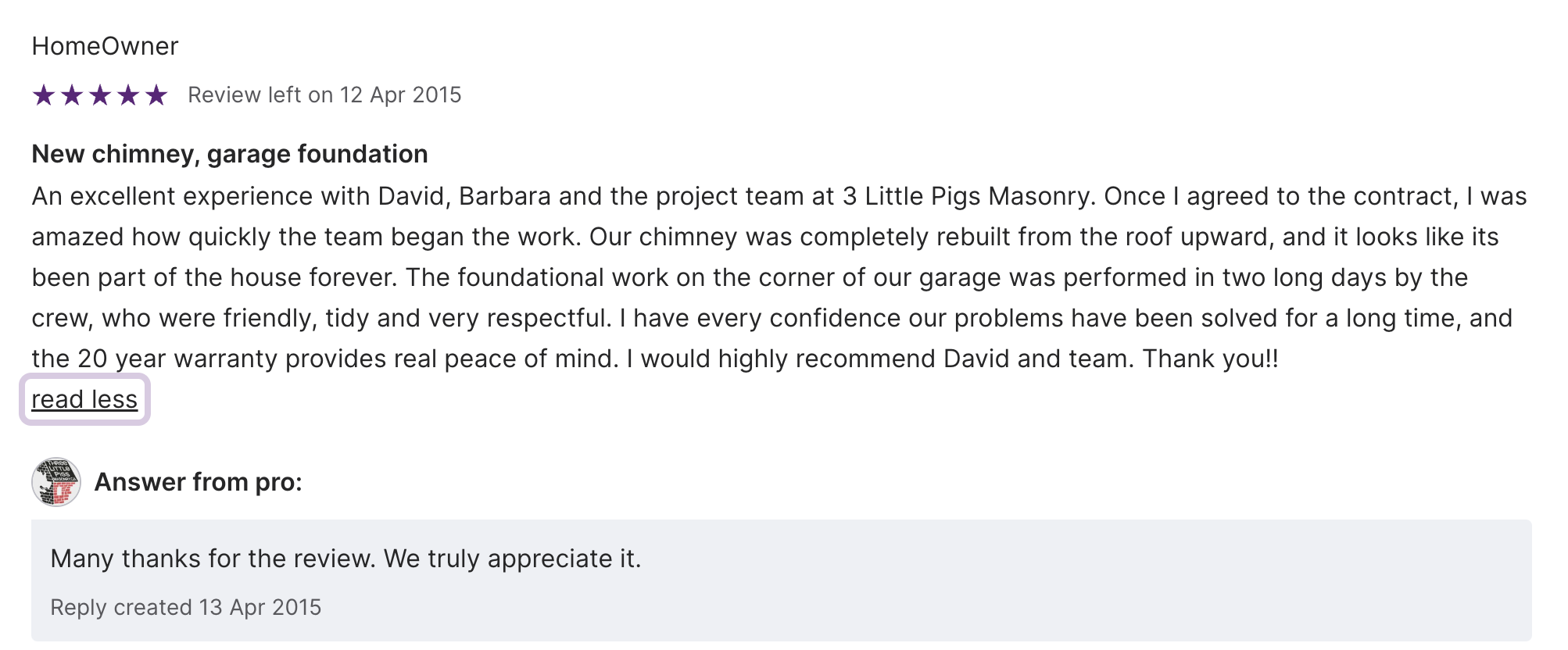
Task: Click "Reply created 13 Apr 2015" timestamp
Action: (185, 607)
